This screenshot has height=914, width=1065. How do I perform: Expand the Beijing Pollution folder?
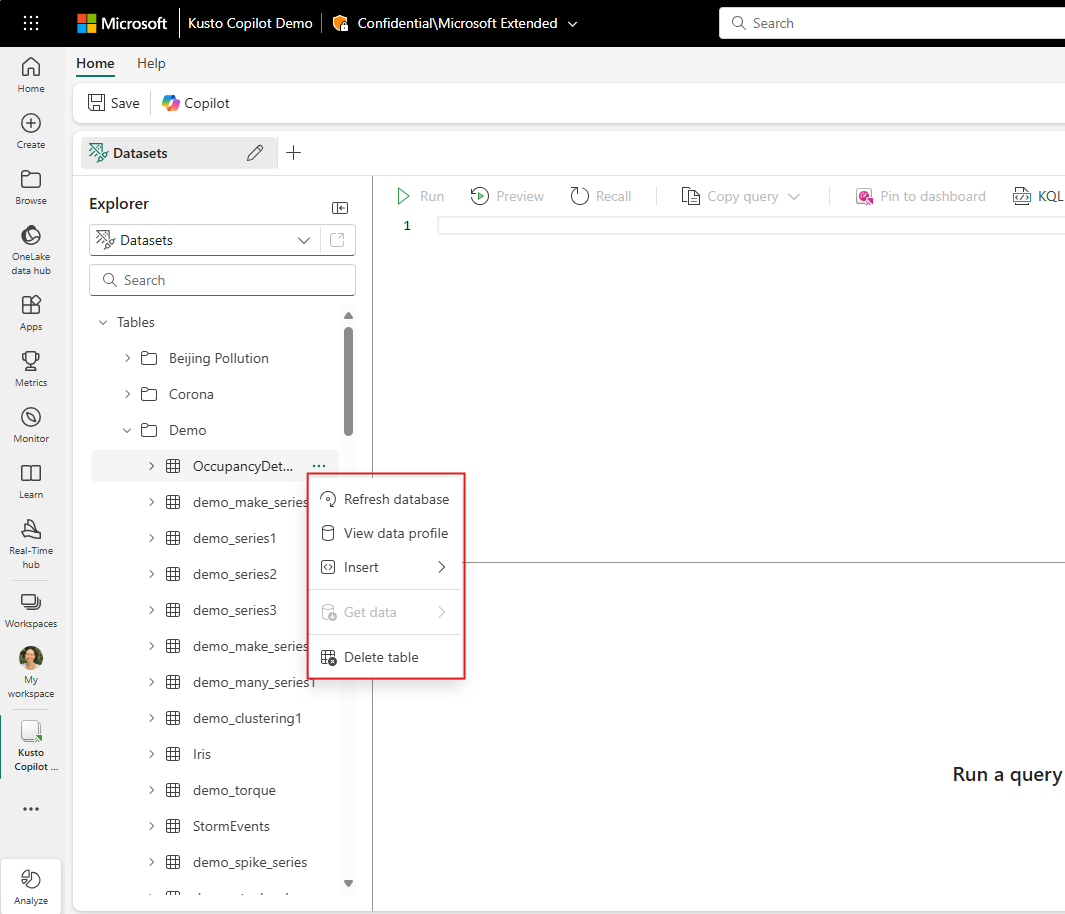point(127,358)
